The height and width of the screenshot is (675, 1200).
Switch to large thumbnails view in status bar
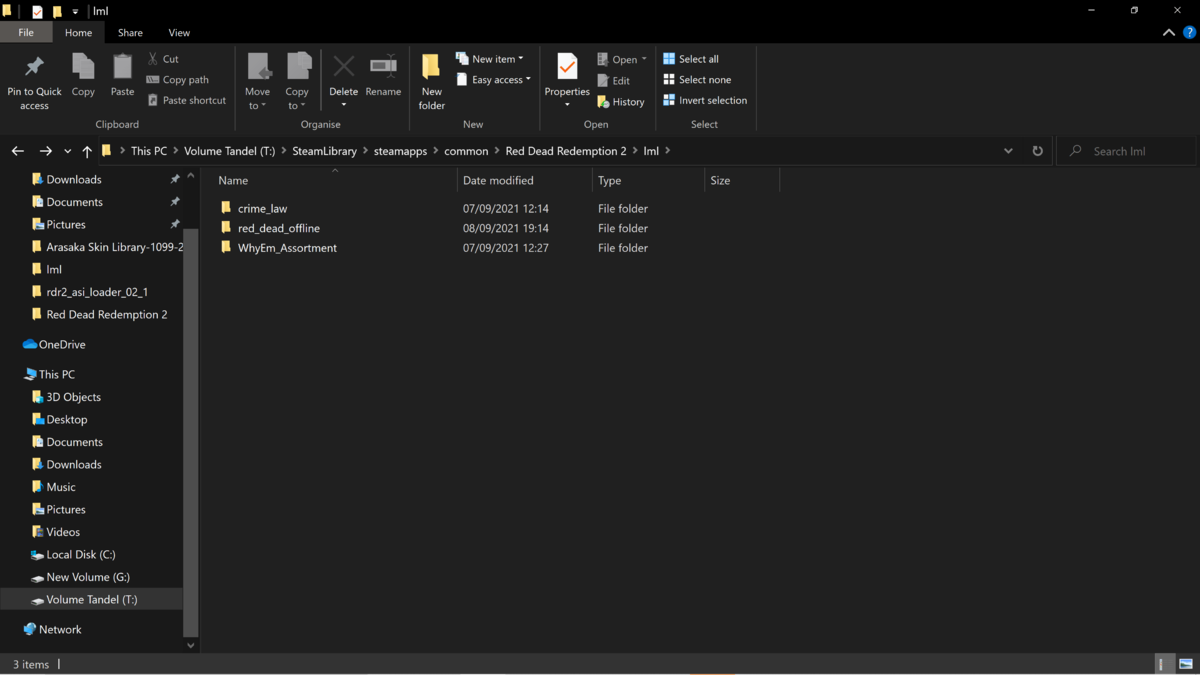tap(1186, 664)
